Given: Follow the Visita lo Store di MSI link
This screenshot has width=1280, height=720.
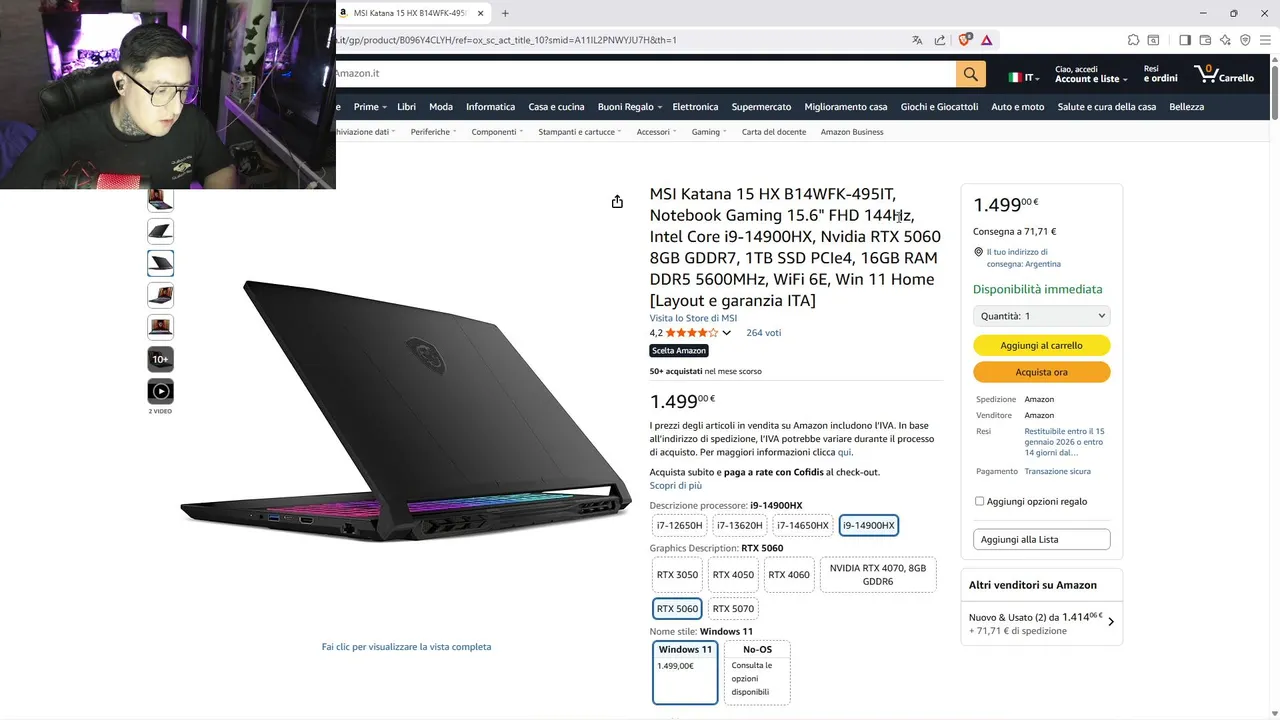Looking at the screenshot, I should pos(693,318).
